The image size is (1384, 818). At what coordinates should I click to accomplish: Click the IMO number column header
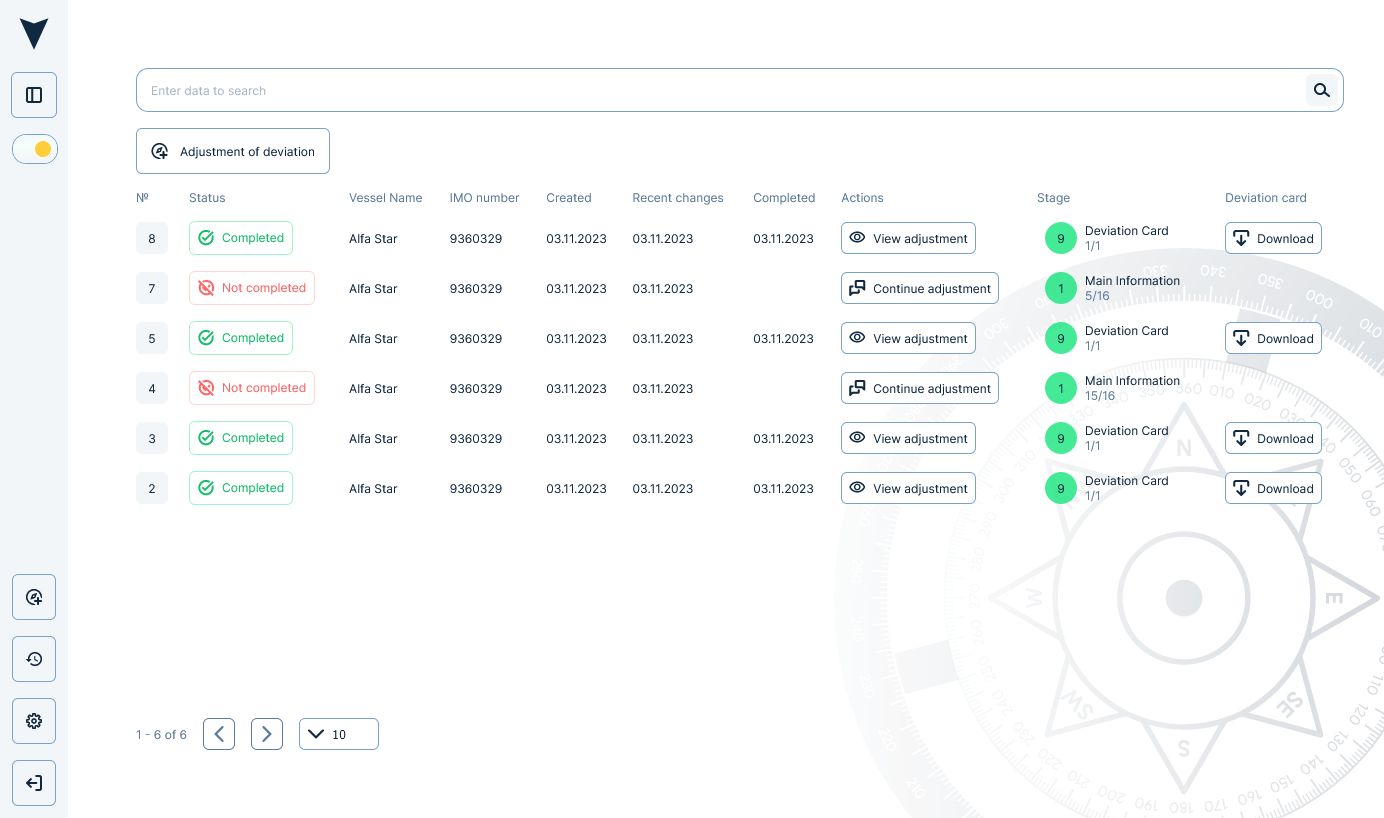pyautogui.click(x=484, y=198)
